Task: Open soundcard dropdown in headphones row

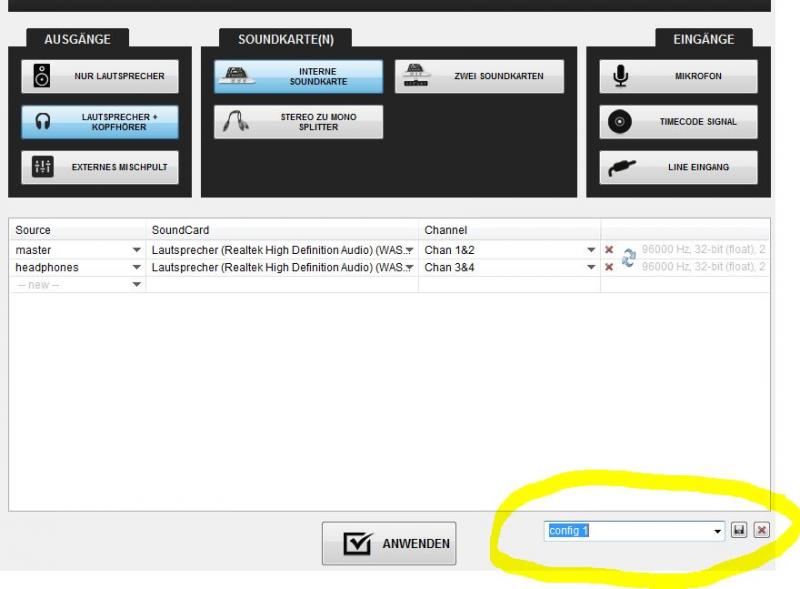Action: [409, 267]
